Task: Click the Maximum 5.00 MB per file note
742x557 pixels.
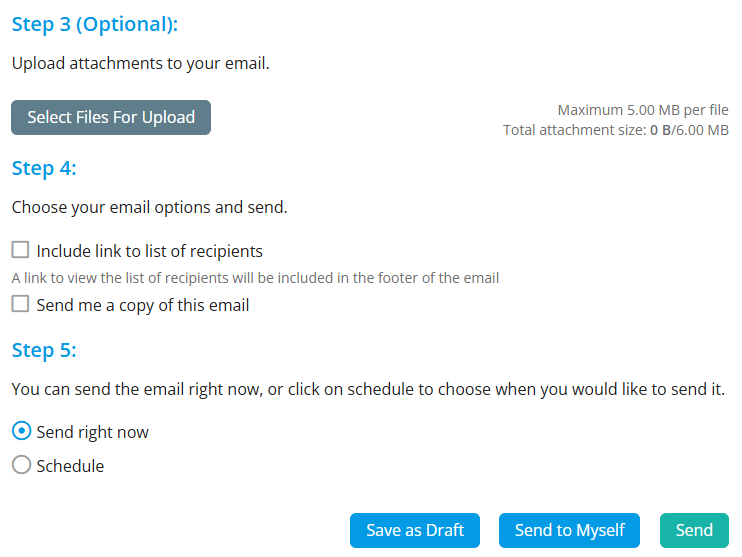Action: coord(643,110)
